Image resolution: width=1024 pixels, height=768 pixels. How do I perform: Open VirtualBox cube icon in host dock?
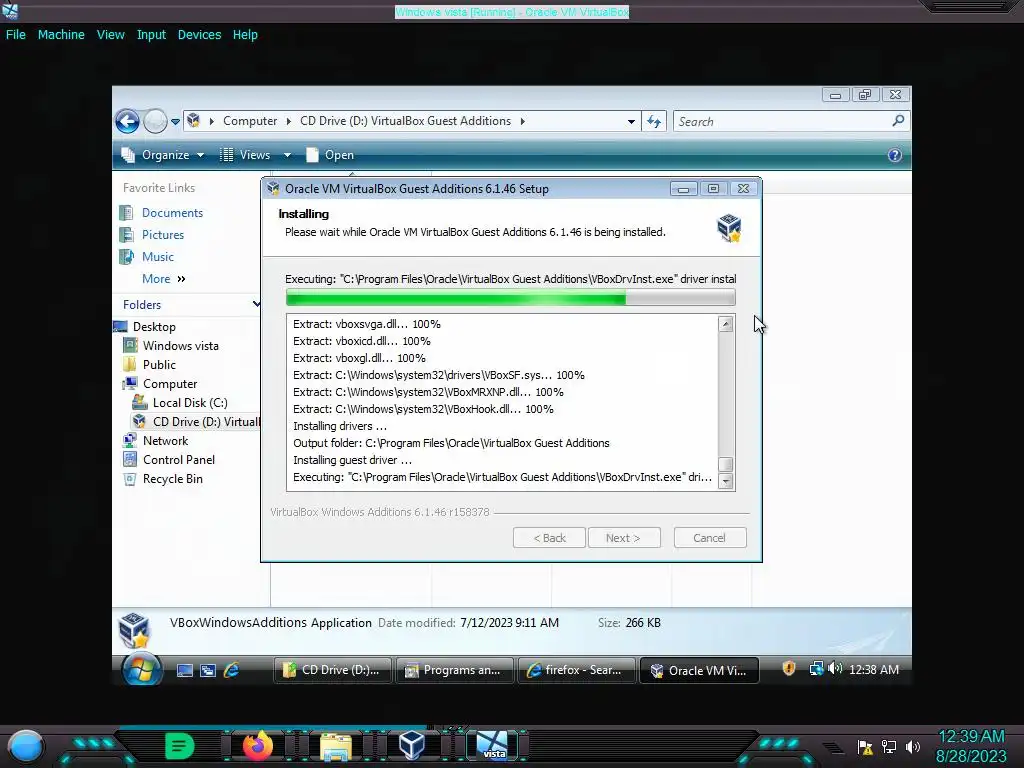[411, 745]
